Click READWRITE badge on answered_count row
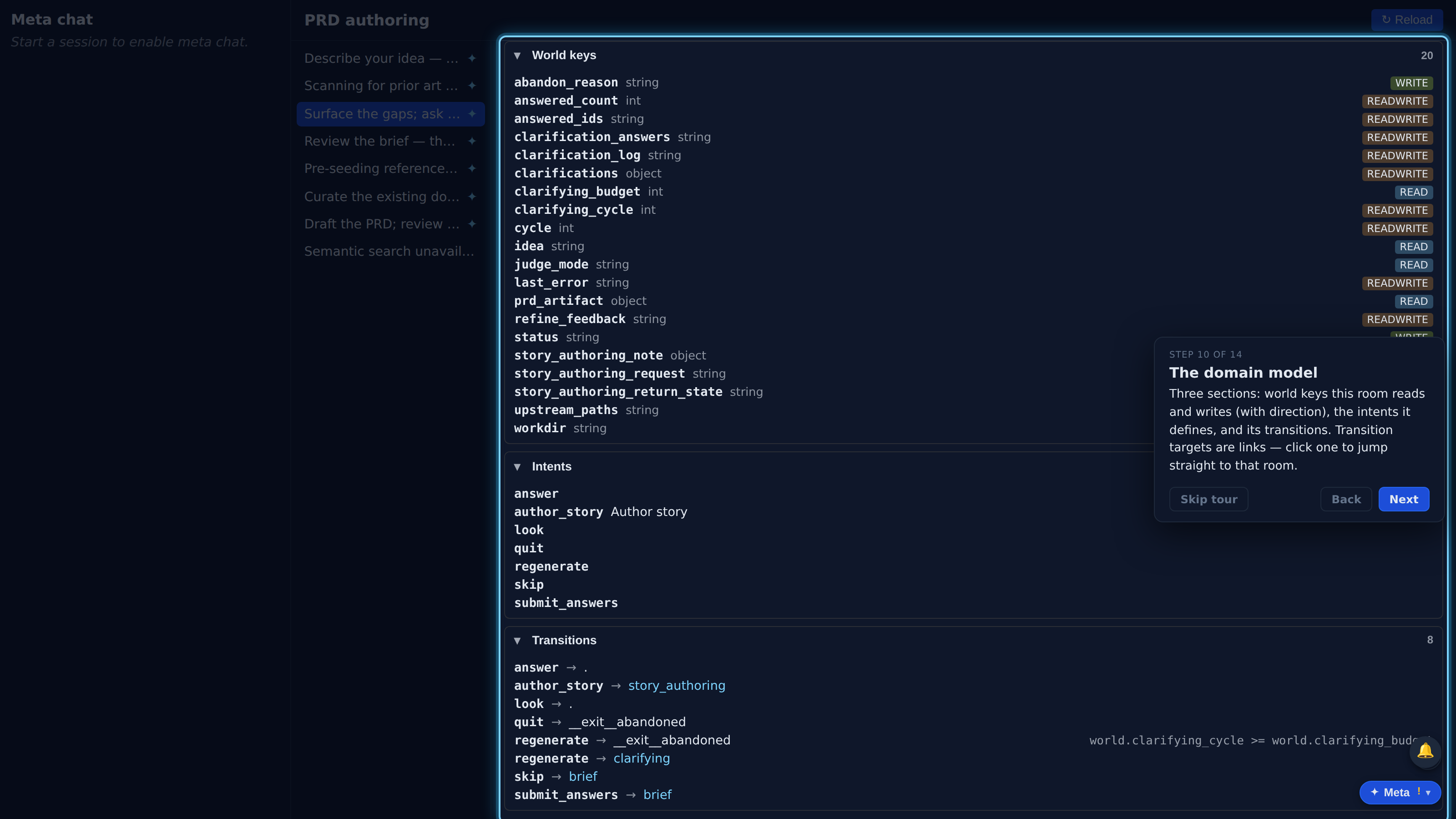1456x819 pixels. 1397,101
